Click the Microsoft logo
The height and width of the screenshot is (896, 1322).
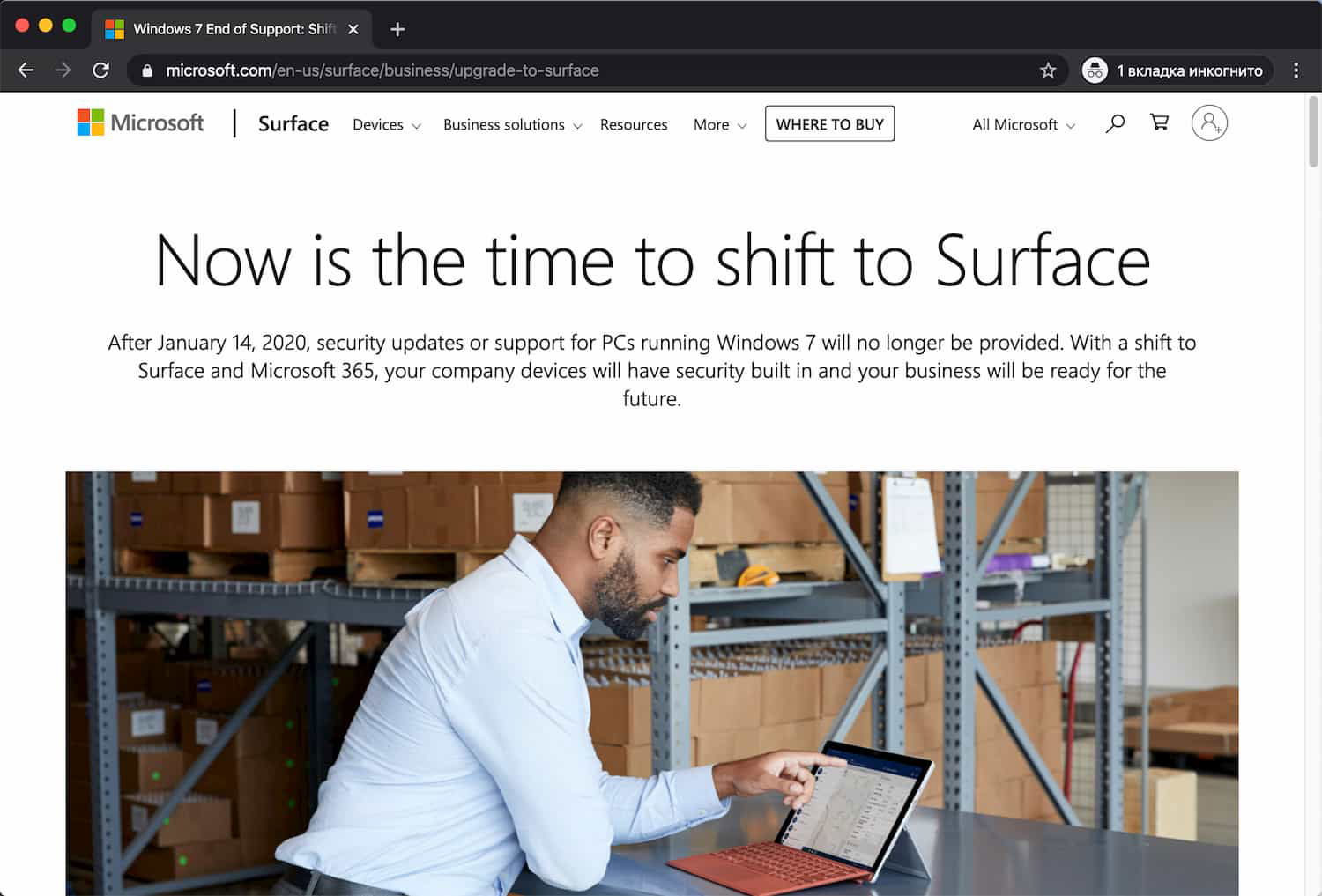tap(140, 122)
